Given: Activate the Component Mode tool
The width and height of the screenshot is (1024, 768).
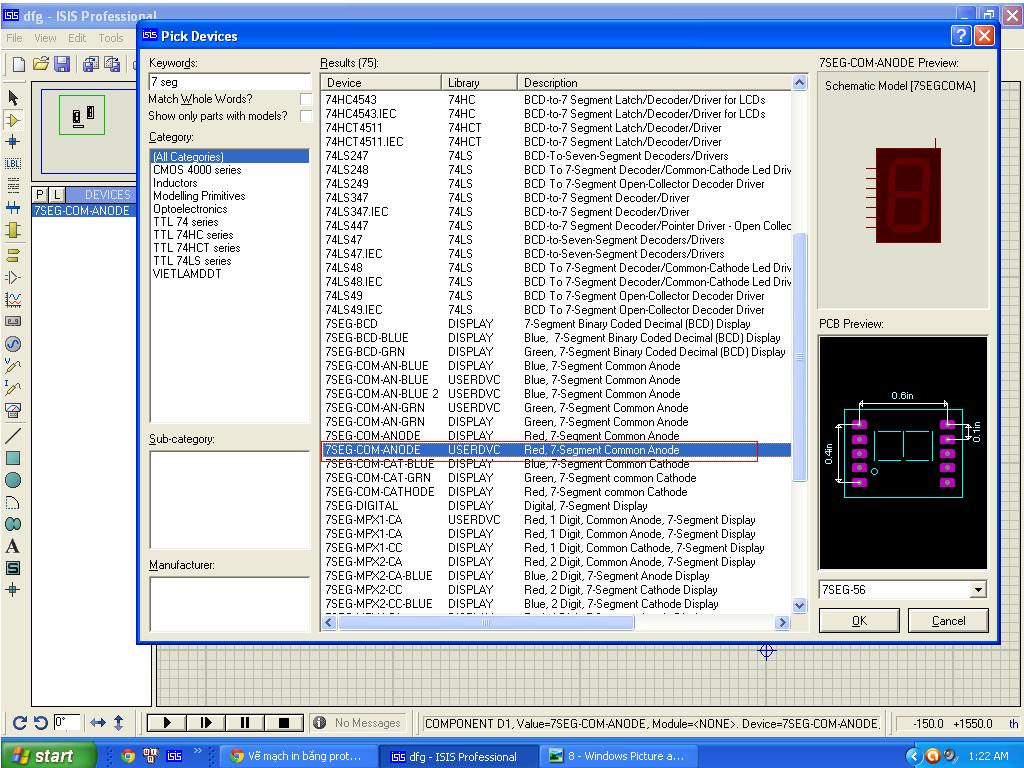Looking at the screenshot, I should [13, 120].
